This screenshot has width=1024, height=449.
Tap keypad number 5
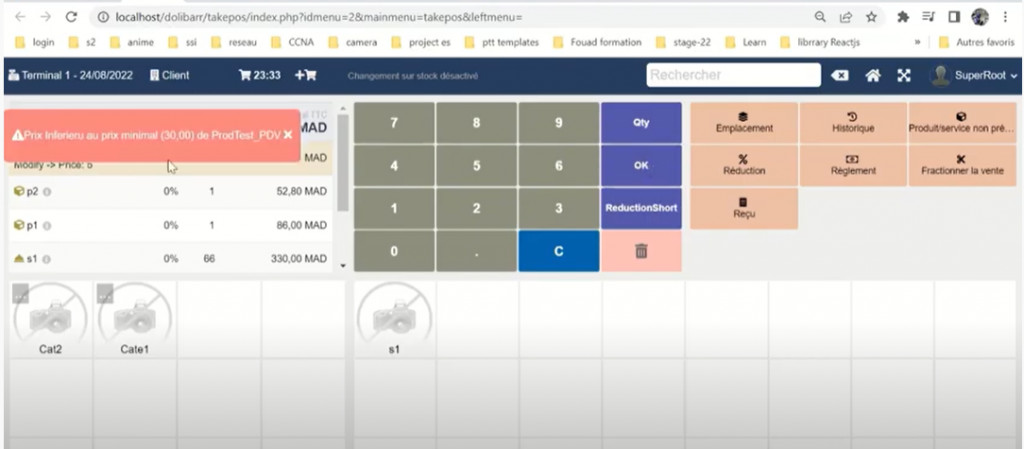point(476,166)
